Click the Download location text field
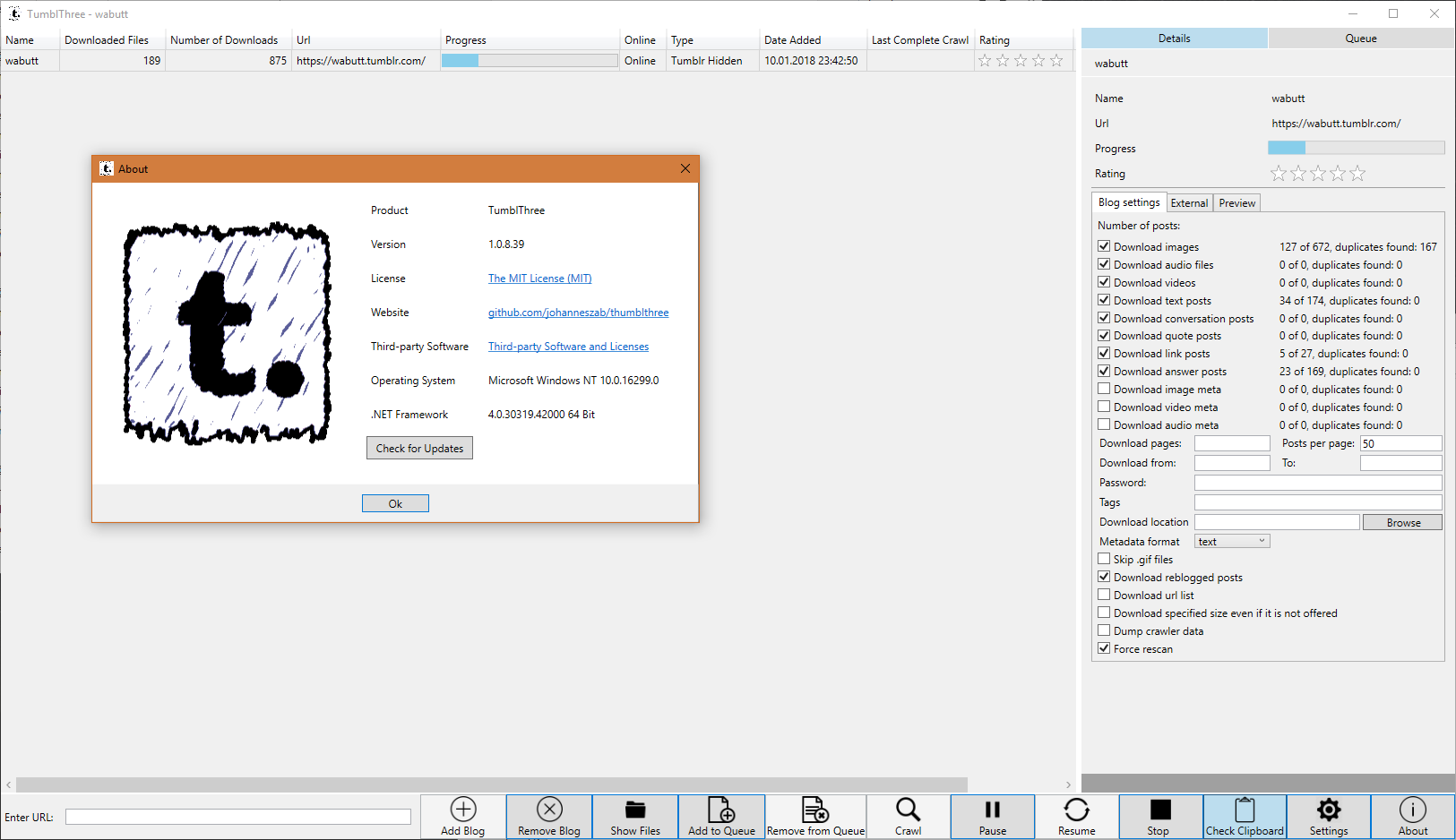This screenshot has height=840, width=1456. point(1277,522)
